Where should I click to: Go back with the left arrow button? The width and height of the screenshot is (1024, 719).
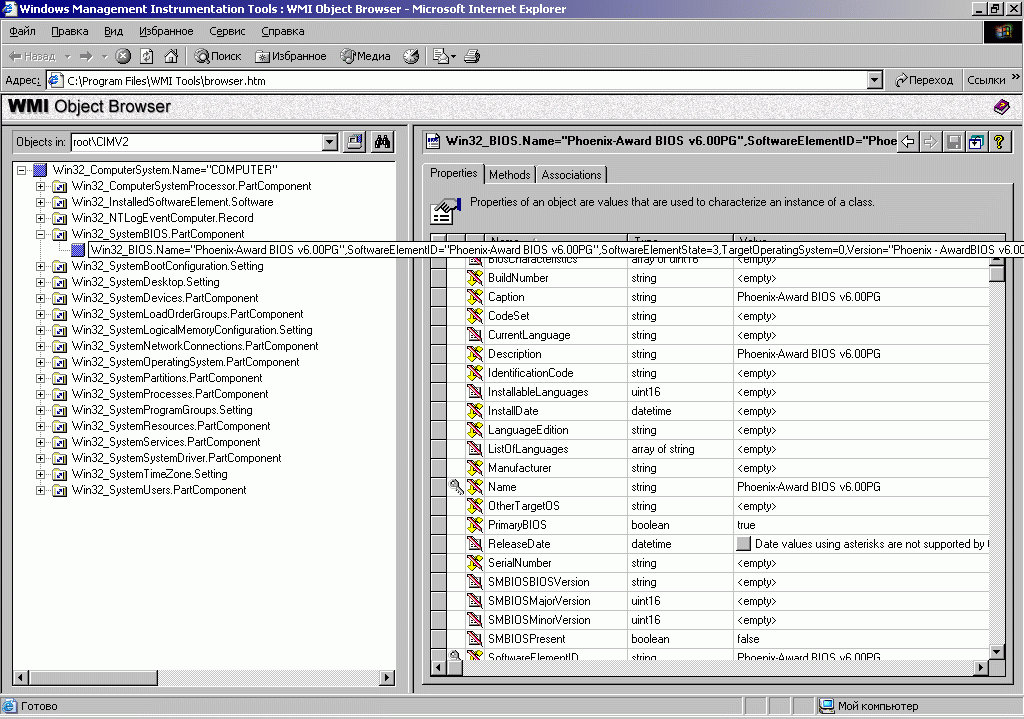point(908,141)
